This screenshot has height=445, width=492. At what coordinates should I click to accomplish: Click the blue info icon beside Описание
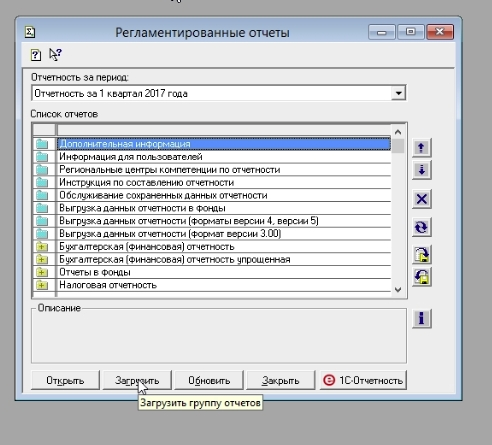(422, 319)
